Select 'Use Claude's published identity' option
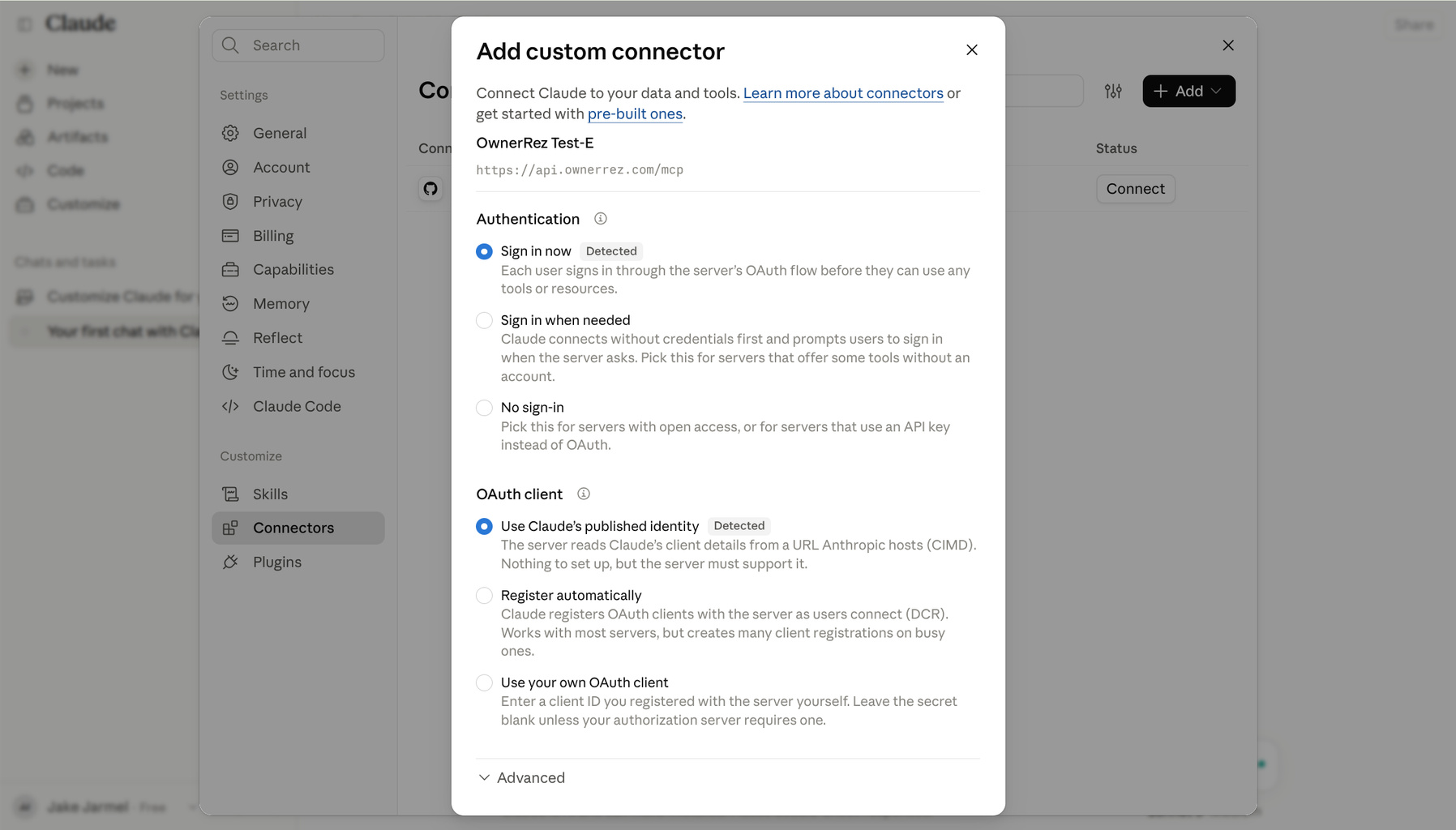Viewport: 1456px width, 830px height. click(x=484, y=526)
